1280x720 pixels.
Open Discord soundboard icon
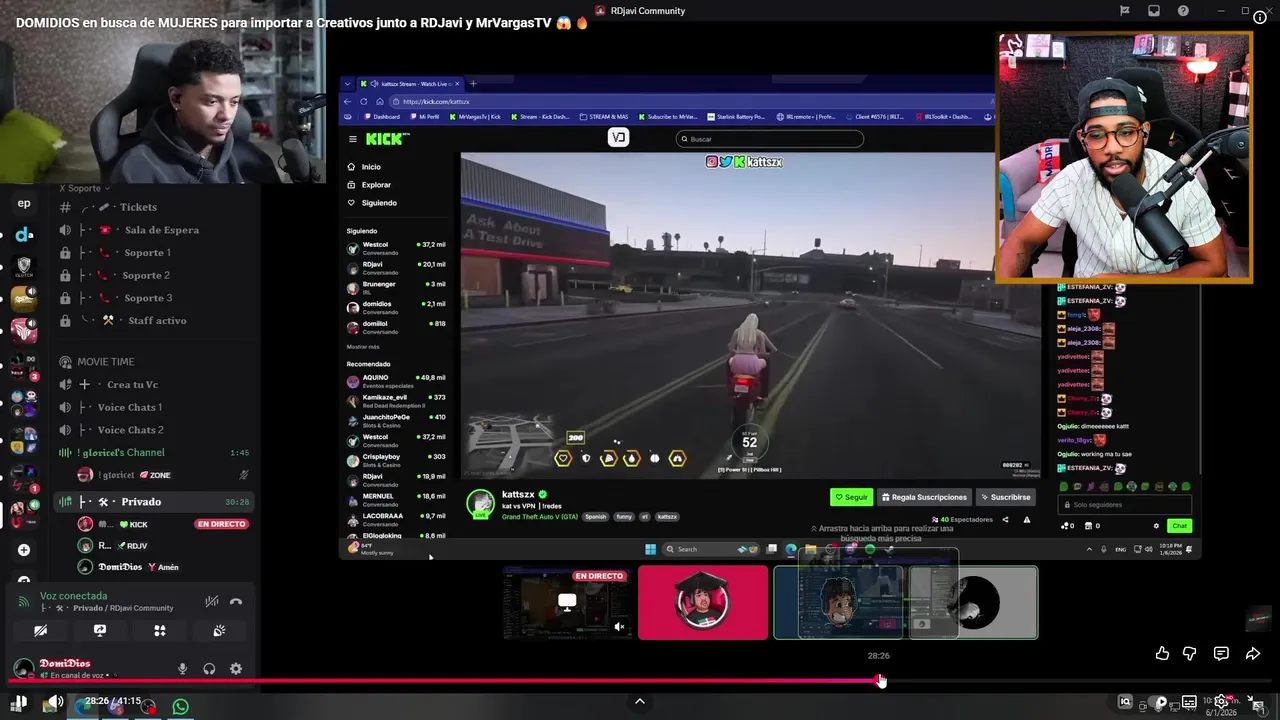[x=219, y=630]
